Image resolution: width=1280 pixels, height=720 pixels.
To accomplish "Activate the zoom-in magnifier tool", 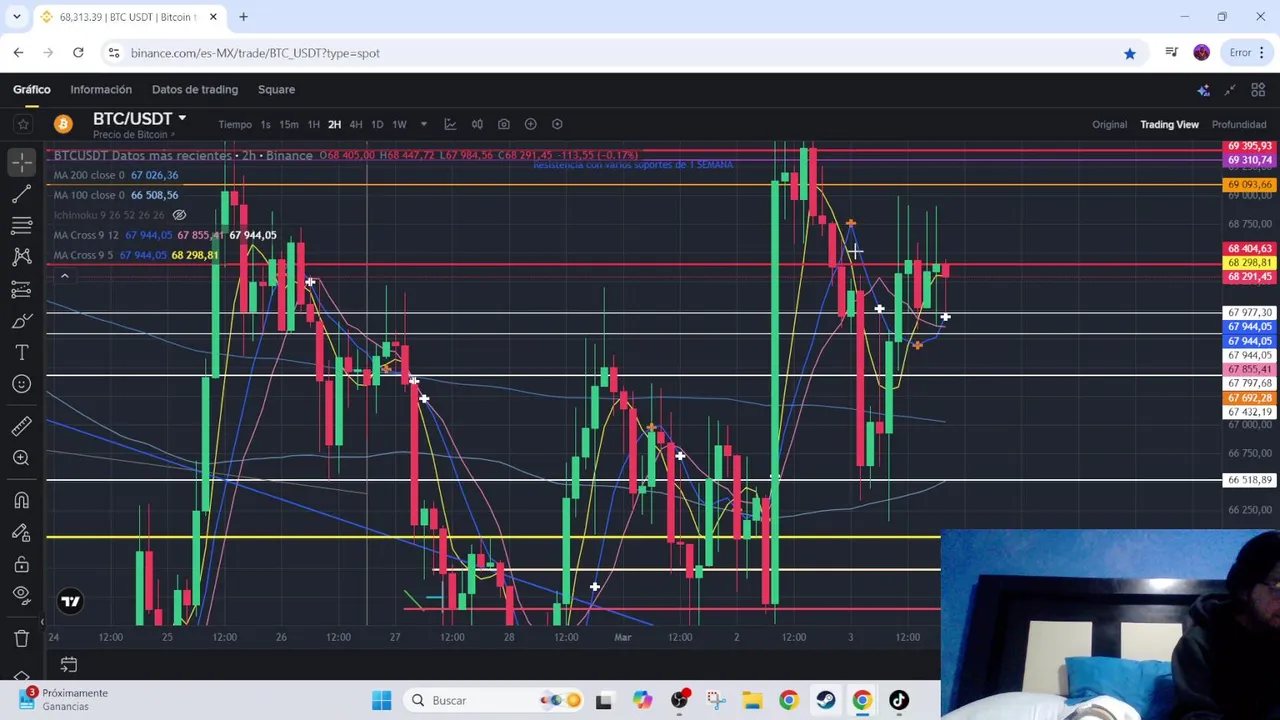I will click(x=22, y=458).
